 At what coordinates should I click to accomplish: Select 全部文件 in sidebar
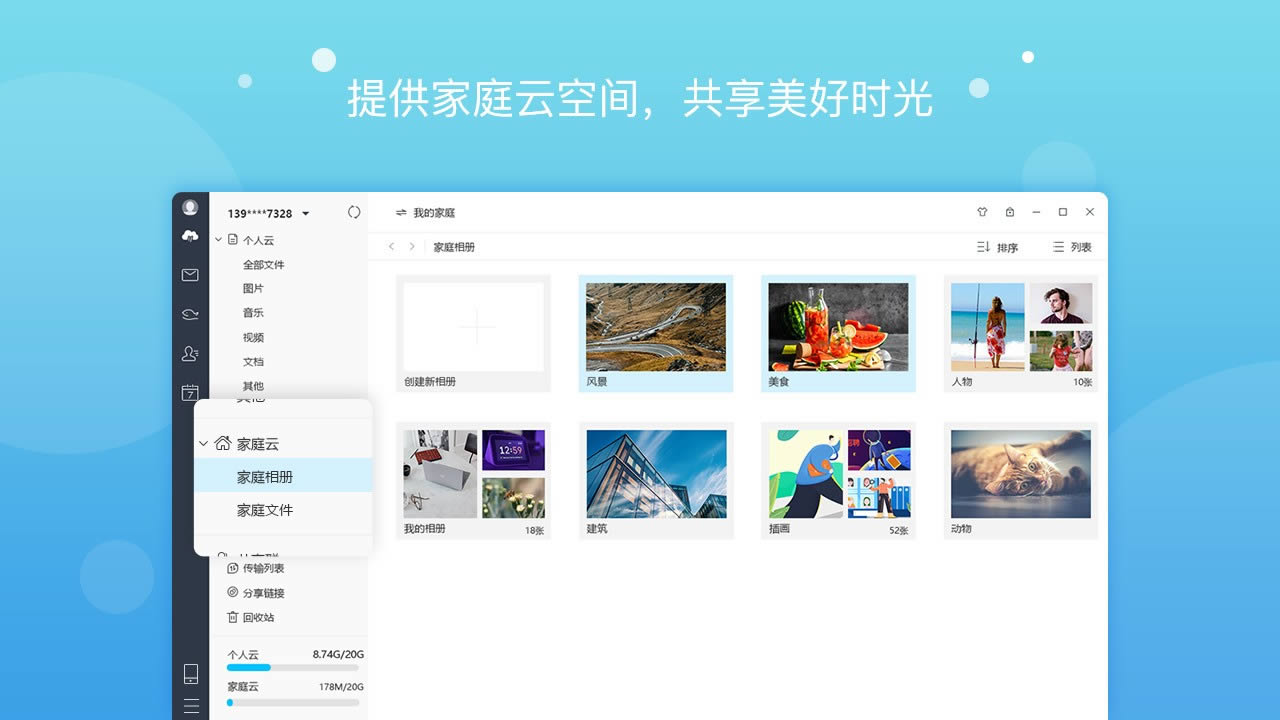click(x=264, y=265)
